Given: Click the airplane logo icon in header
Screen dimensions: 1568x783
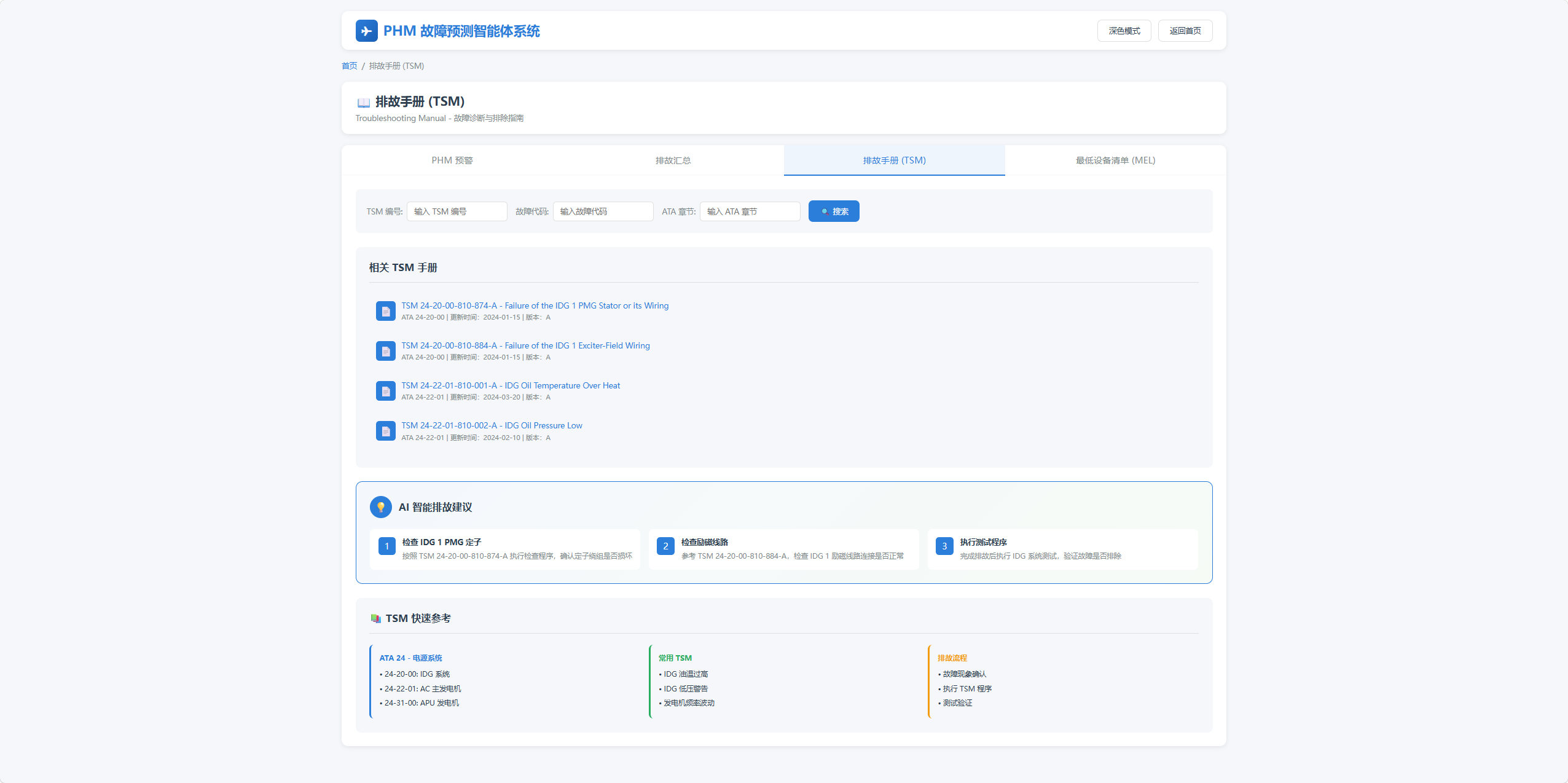Looking at the screenshot, I should point(366,31).
